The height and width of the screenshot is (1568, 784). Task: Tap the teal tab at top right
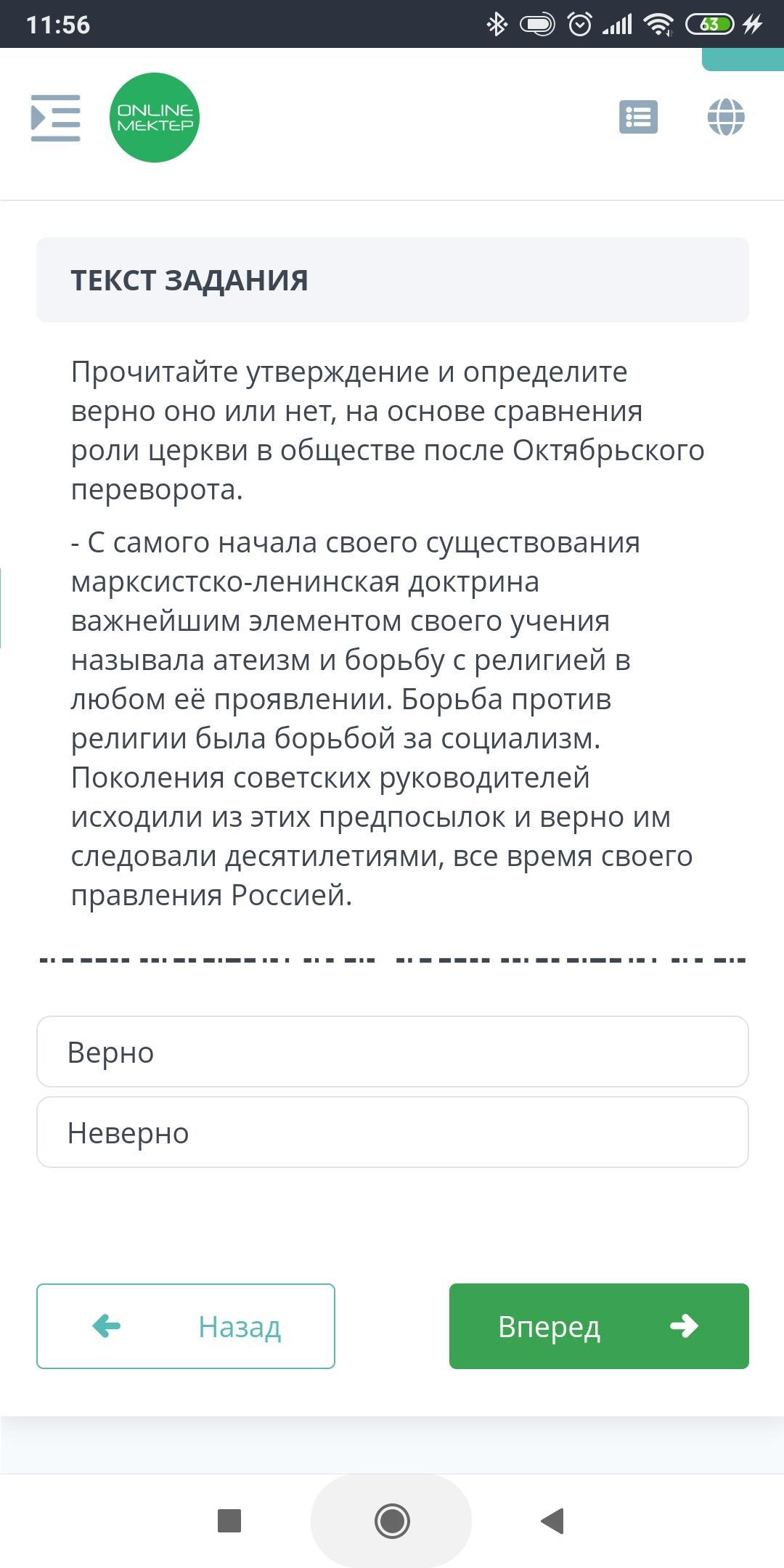pos(743,60)
